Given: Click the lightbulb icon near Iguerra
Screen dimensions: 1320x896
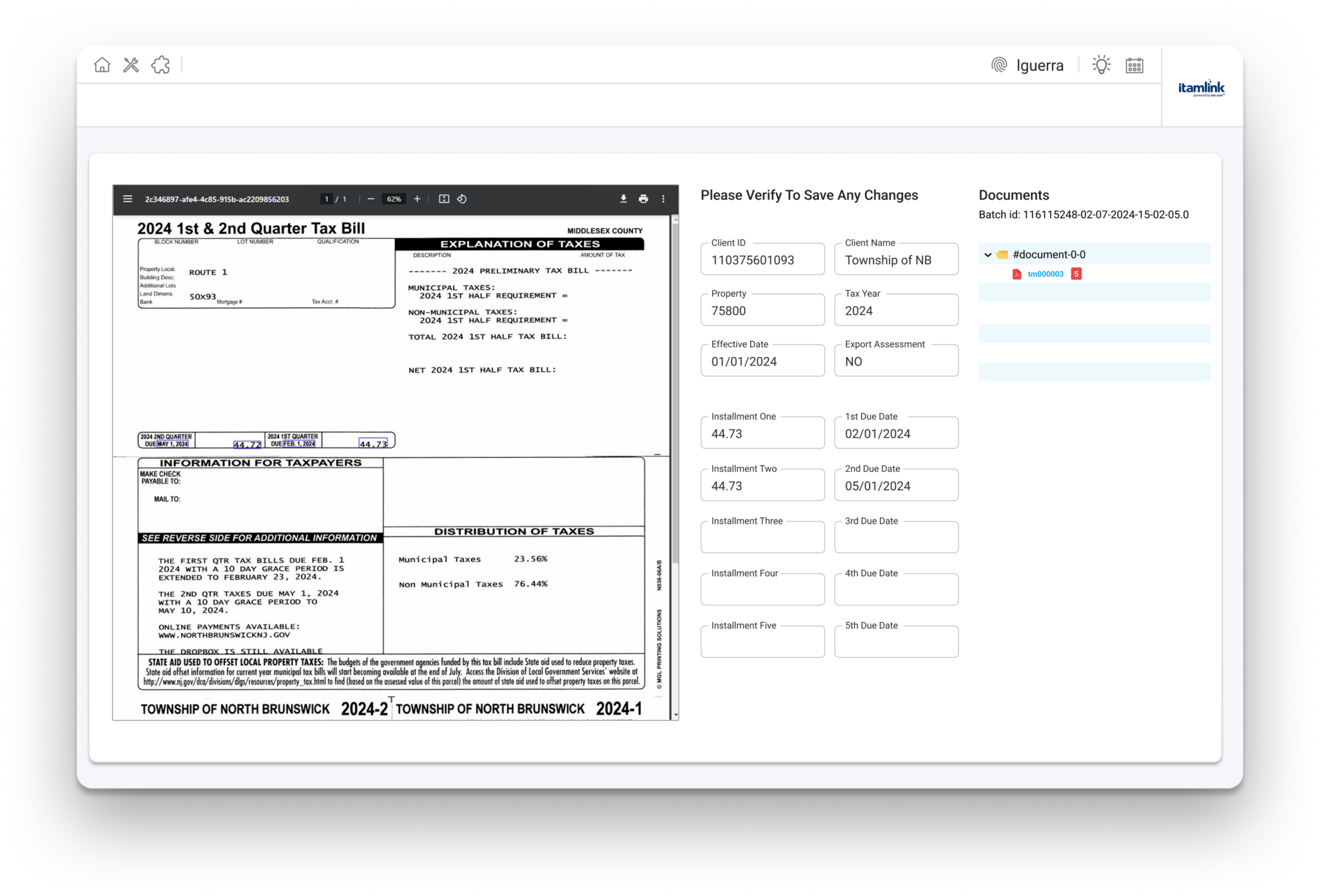Looking at the screenshot, I should pos(1101,65).
